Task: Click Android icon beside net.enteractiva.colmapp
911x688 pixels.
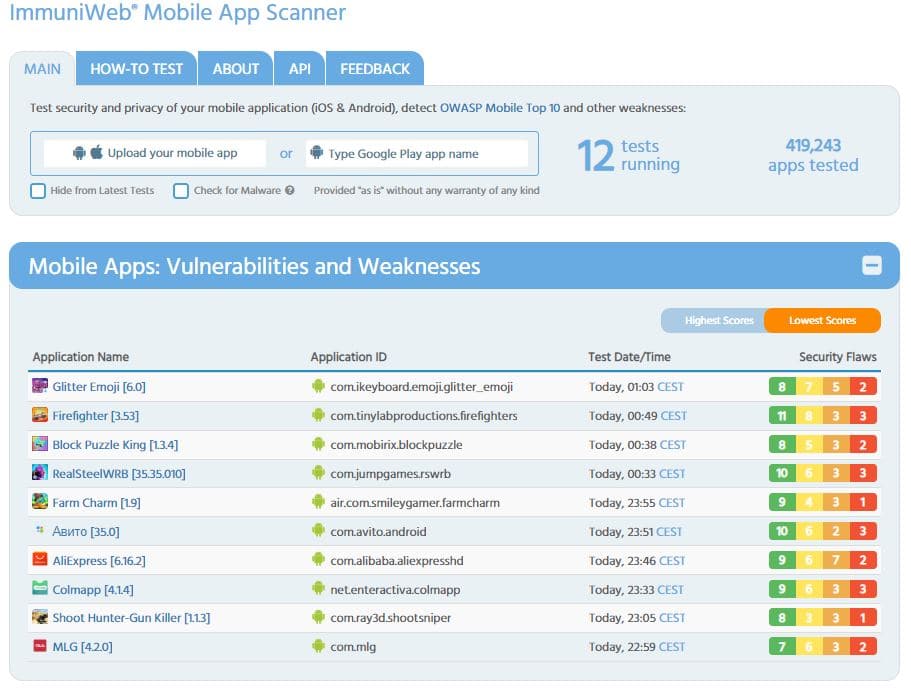Action: coord(318,589)
